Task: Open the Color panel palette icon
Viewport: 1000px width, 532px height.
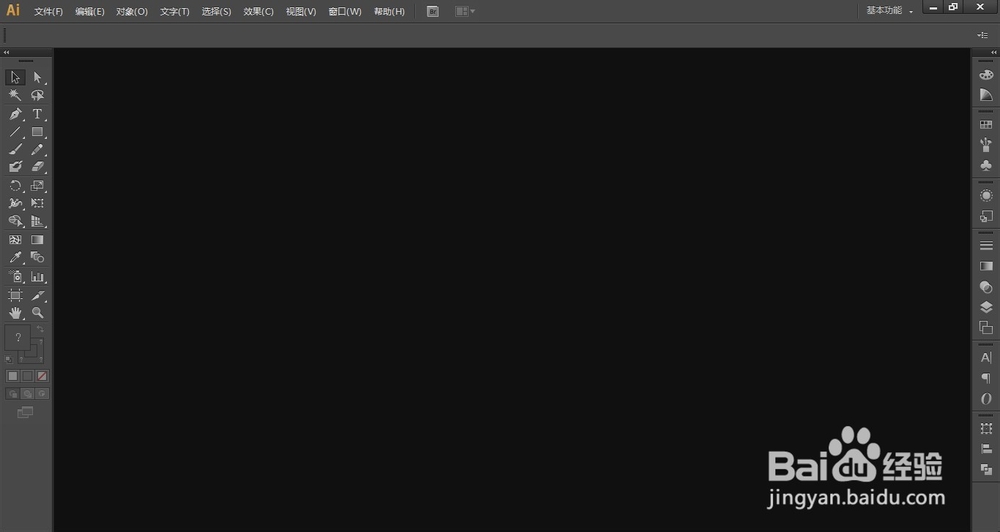Action: [x=986, y=75]
